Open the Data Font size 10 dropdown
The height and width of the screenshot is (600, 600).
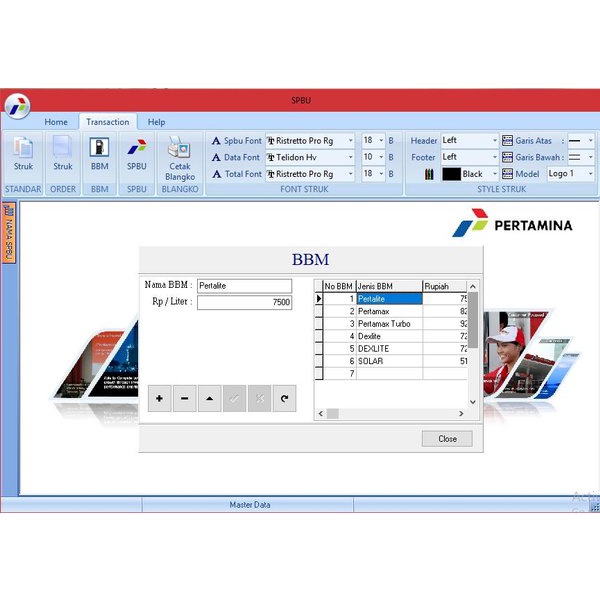point(381,157)
